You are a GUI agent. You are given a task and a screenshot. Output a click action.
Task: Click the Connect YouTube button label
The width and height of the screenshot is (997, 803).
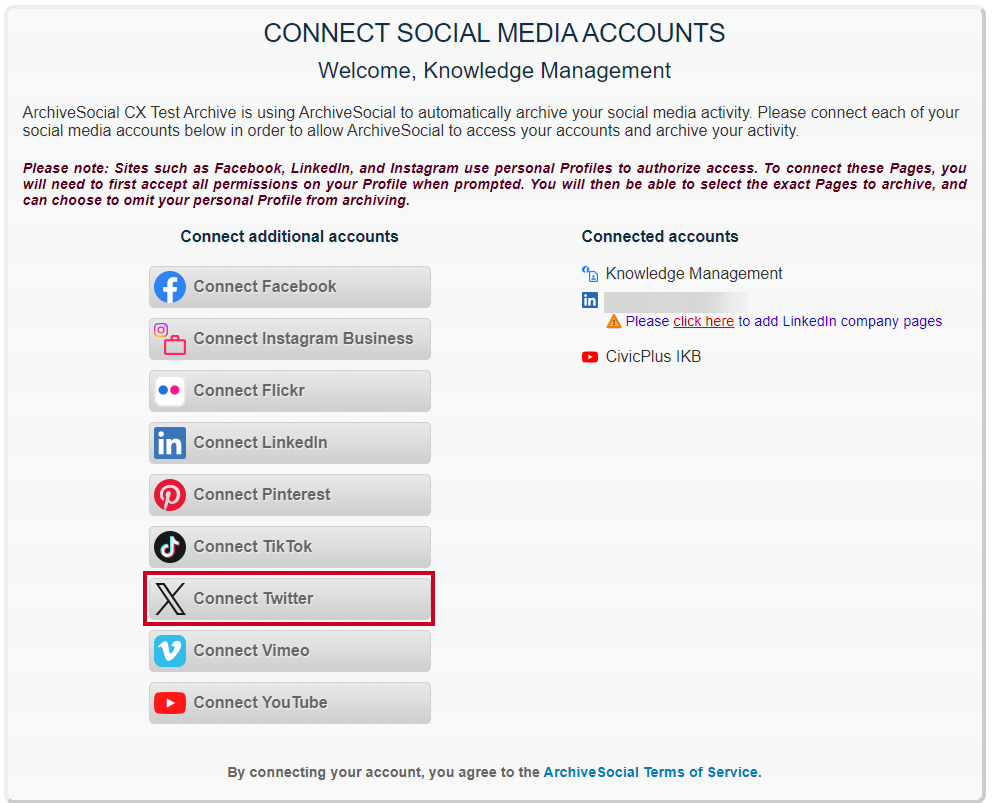point(261,703)
